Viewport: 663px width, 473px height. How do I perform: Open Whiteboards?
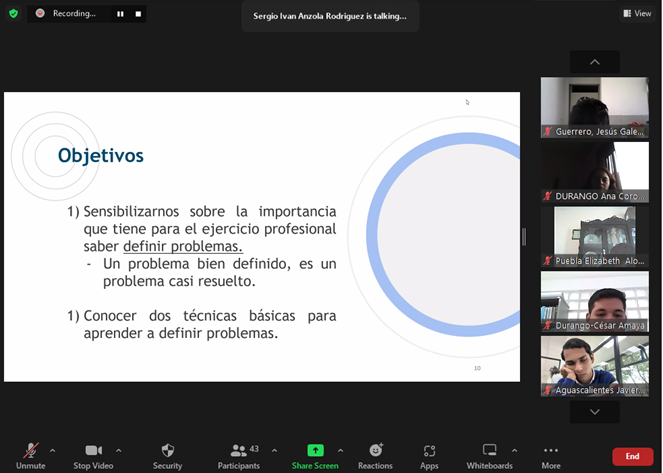pos(490,456)
